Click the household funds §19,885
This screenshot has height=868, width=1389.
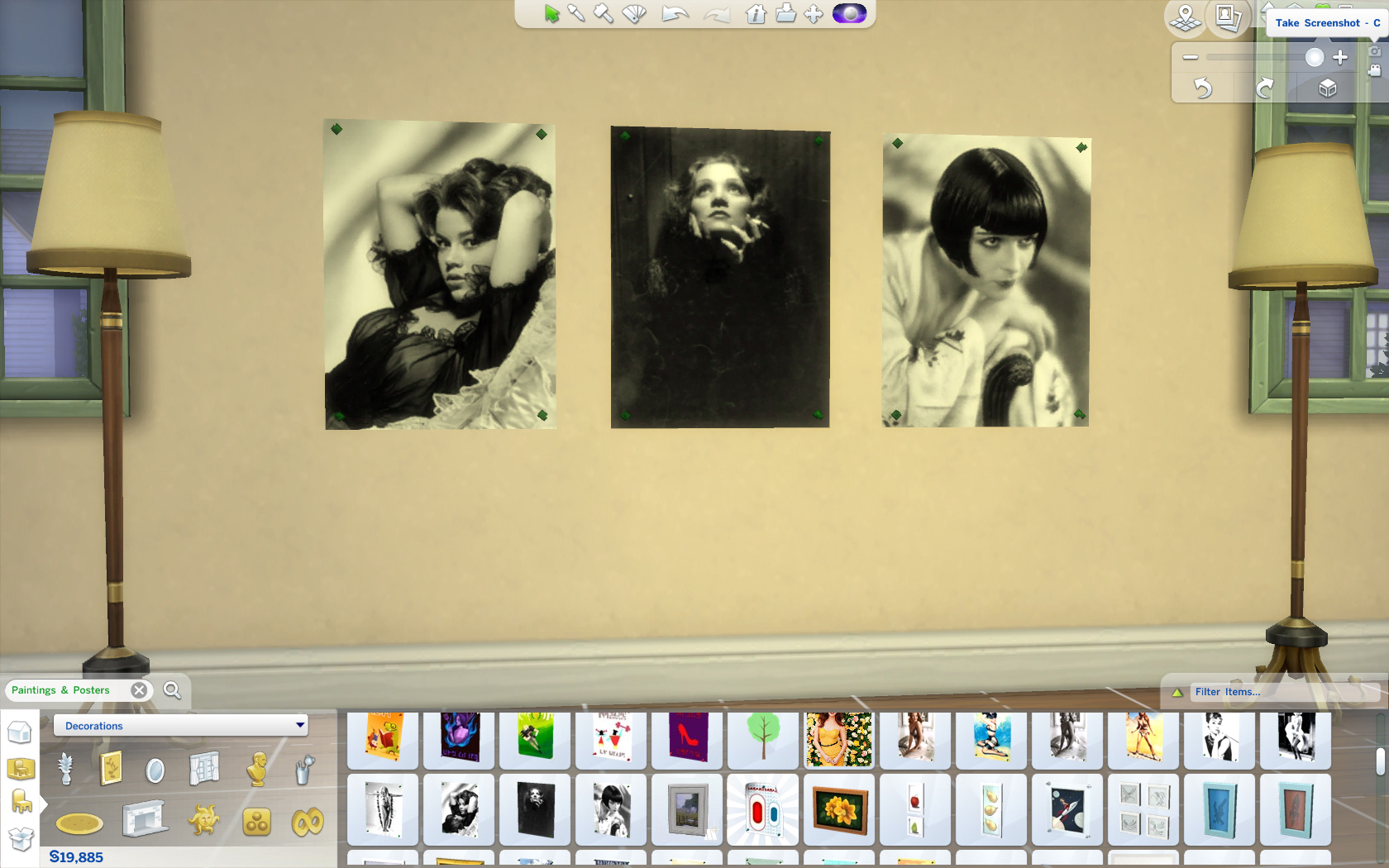coord(76,857)
